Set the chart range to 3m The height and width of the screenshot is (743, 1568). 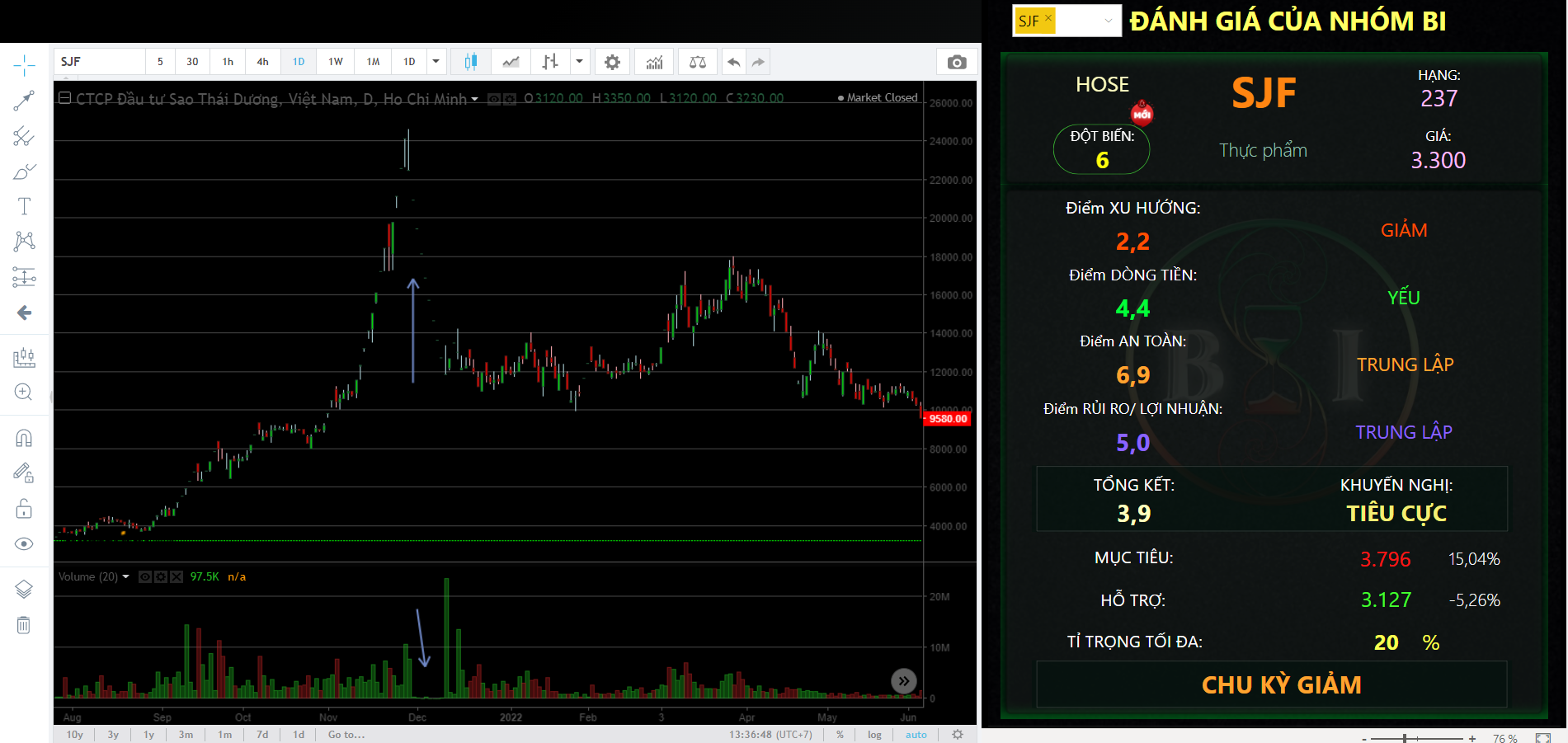click(186, 735)
